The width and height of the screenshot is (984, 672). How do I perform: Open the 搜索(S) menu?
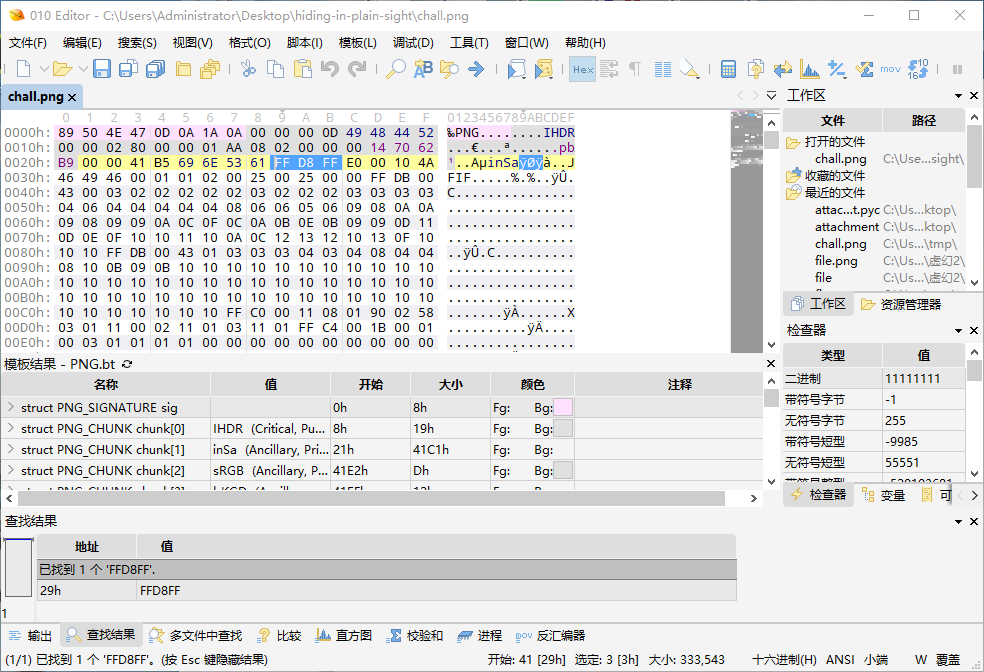137,43
